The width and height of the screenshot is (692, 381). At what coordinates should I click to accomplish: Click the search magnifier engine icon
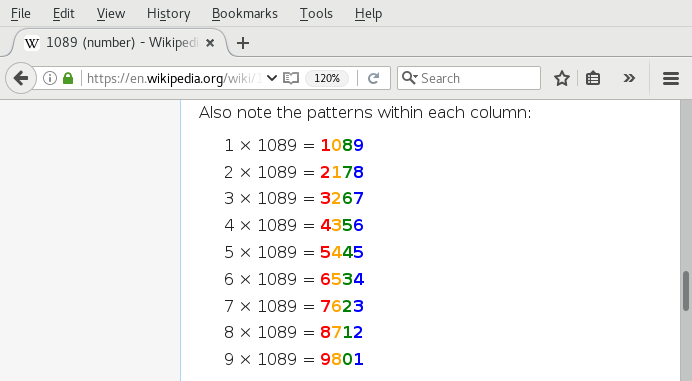click(x=410, y=78)
